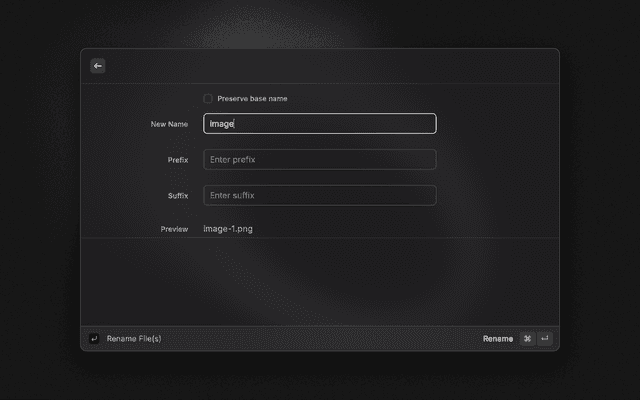Click the 'Enter suffix' placeholder text

coord(234,195)
